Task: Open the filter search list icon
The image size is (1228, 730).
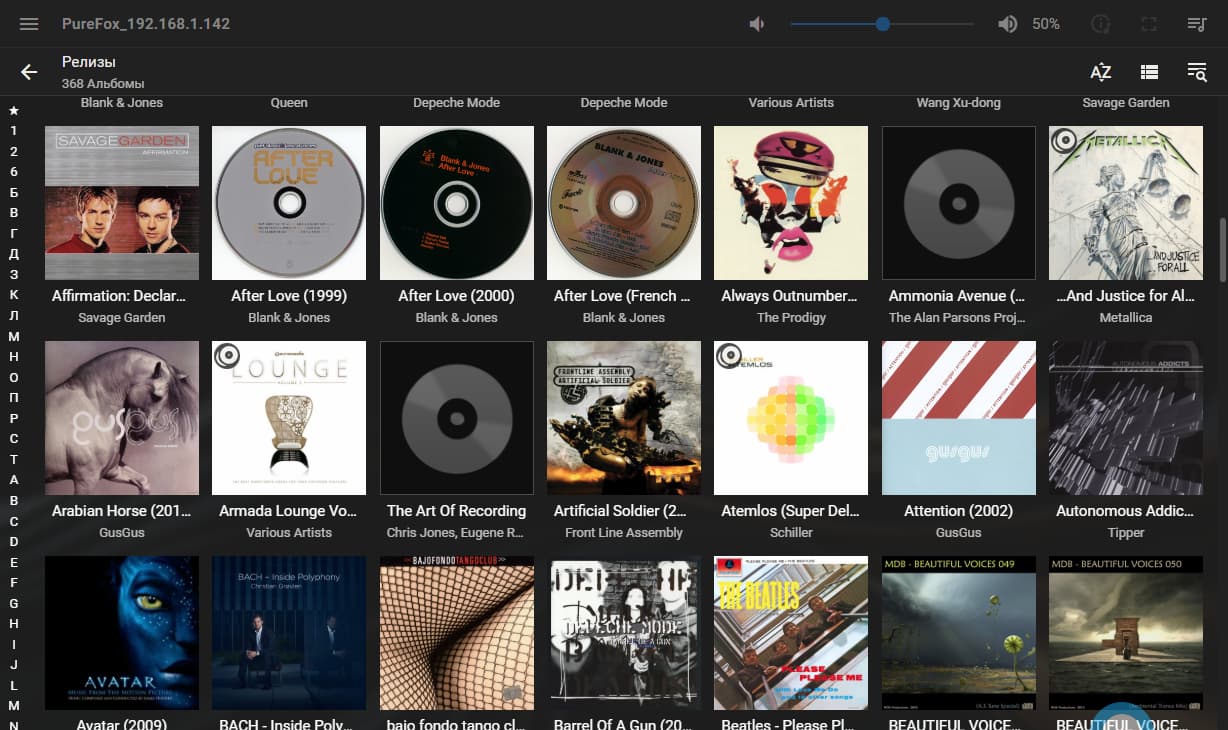Action: (x=1196, y=72)
